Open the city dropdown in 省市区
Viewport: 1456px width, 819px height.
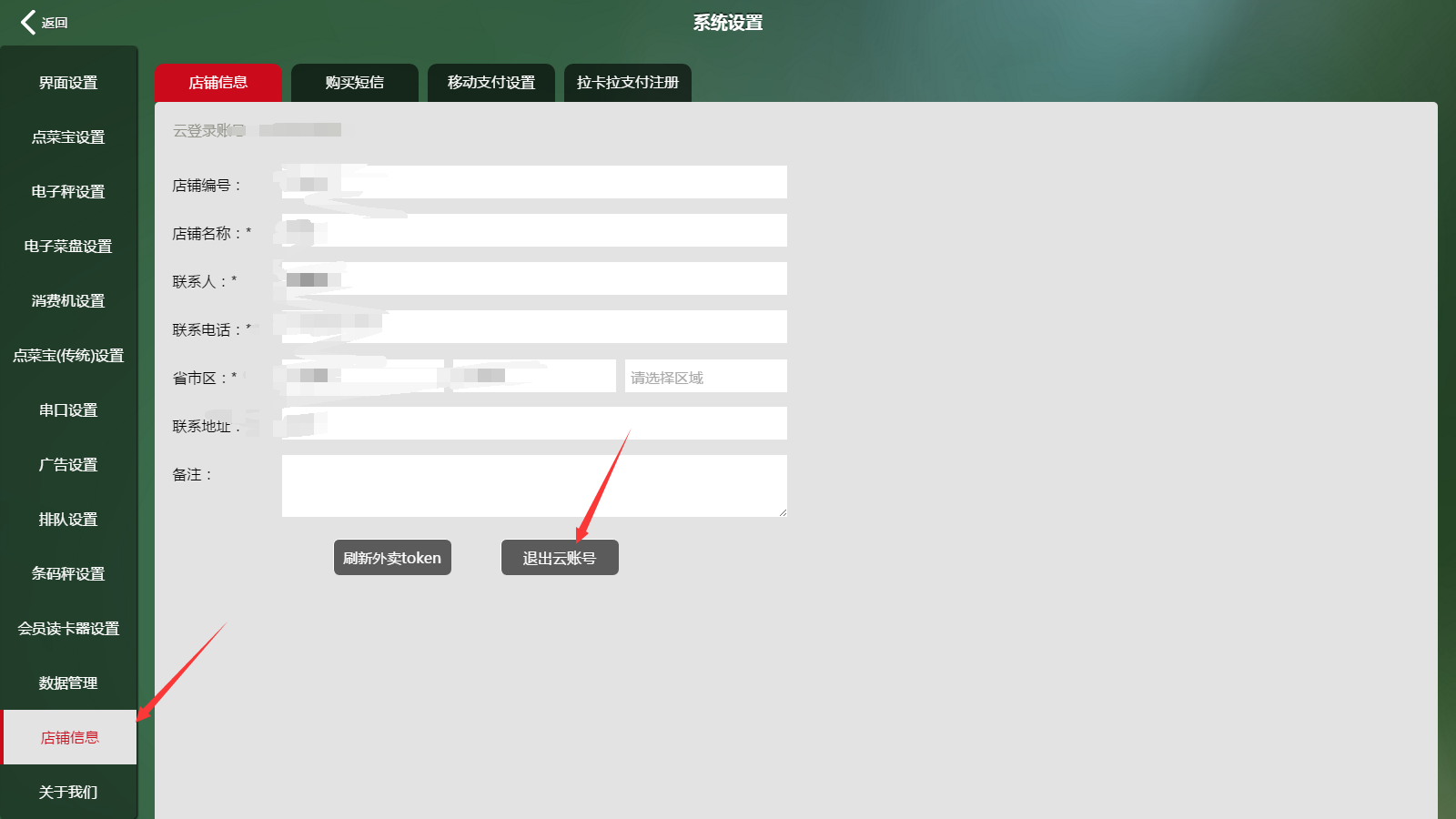tap(534, 376)
